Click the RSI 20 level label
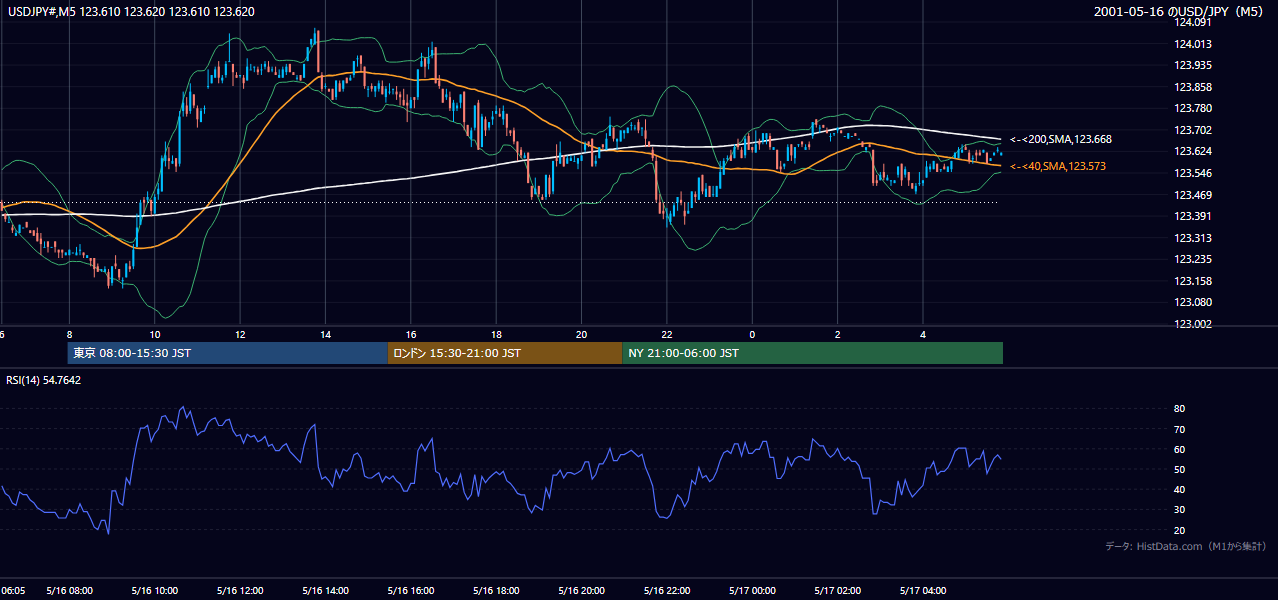The height and width of the screenshot is (600, 1278). [x=1179, y=530]
